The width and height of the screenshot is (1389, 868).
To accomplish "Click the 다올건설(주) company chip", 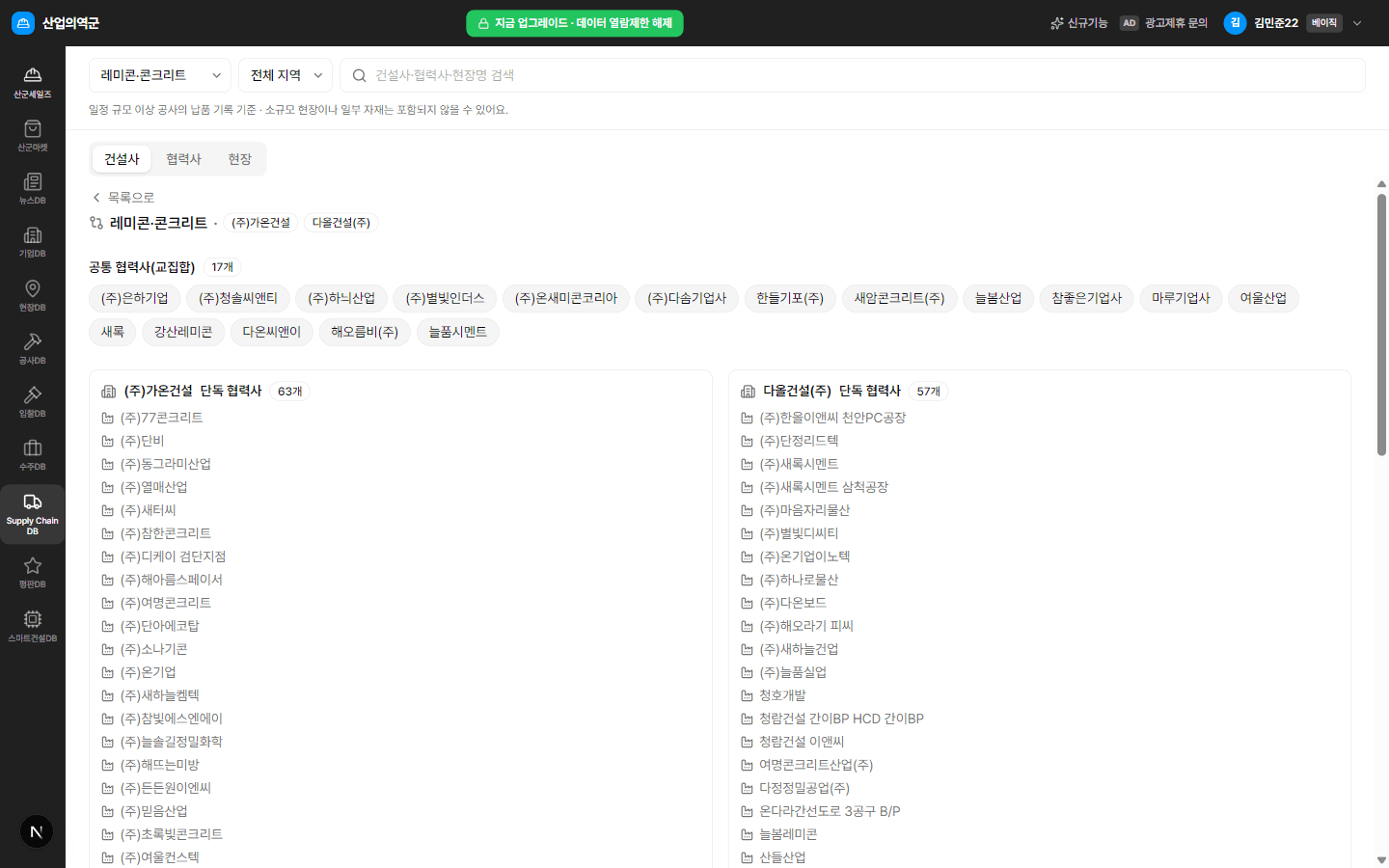I will tap(341, 223).
